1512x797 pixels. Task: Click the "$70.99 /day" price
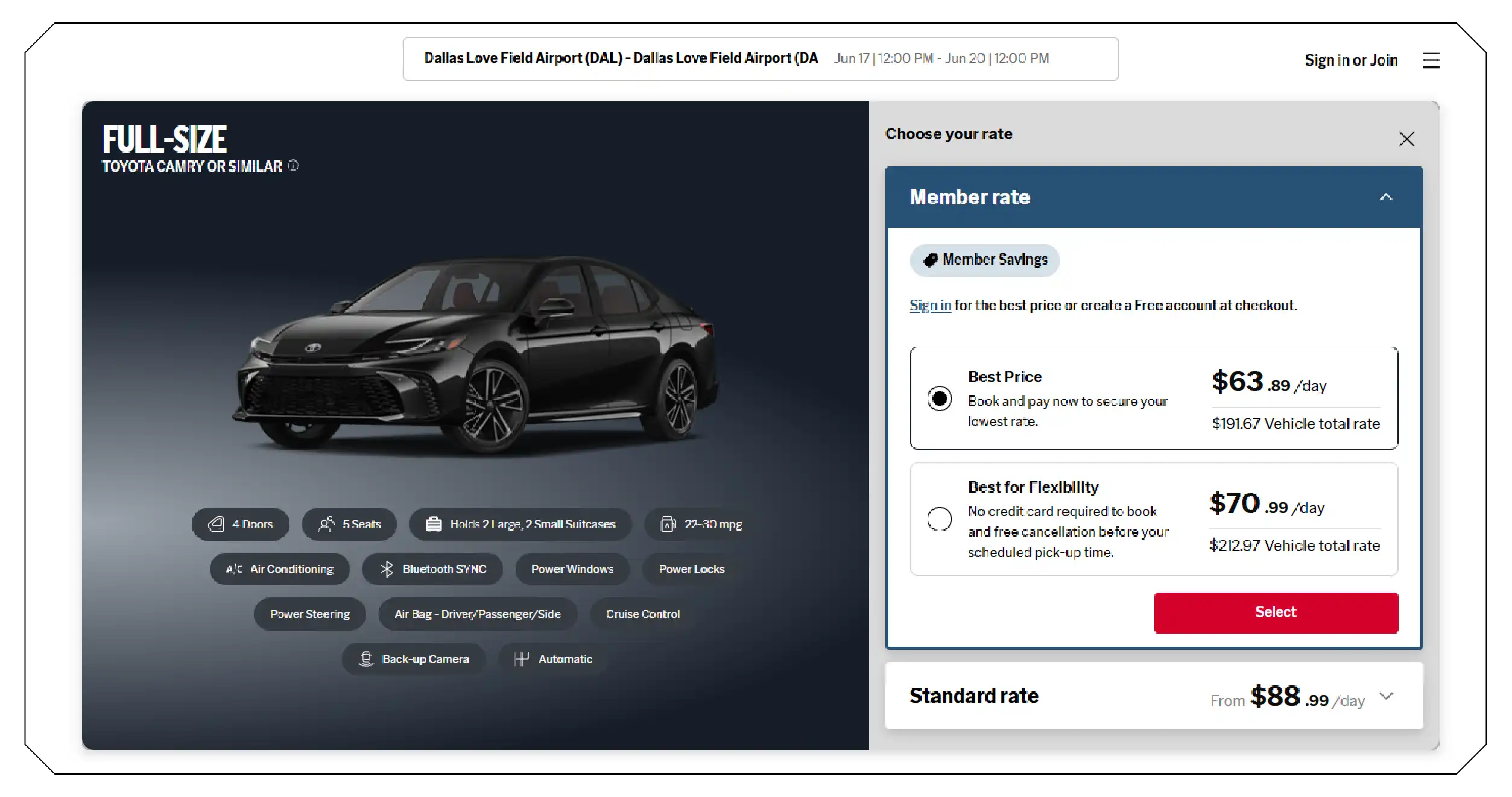(x=1267, y=503)
